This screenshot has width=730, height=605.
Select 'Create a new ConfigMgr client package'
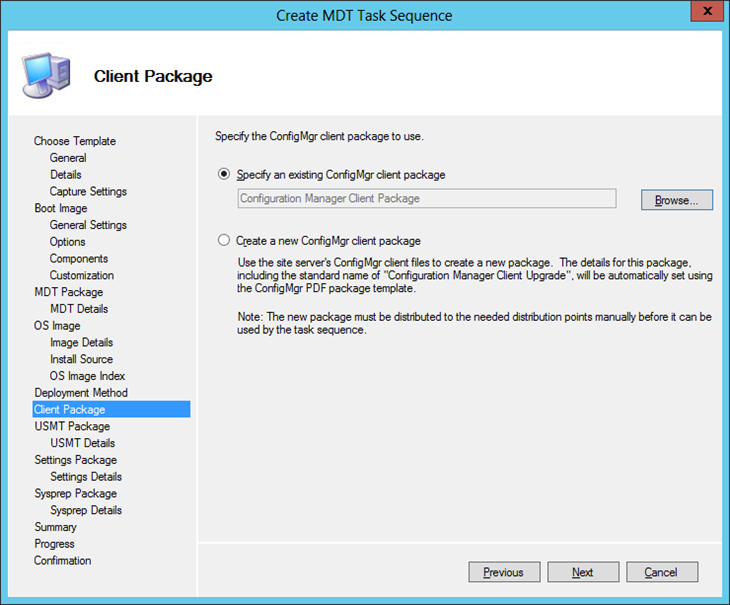224,241
